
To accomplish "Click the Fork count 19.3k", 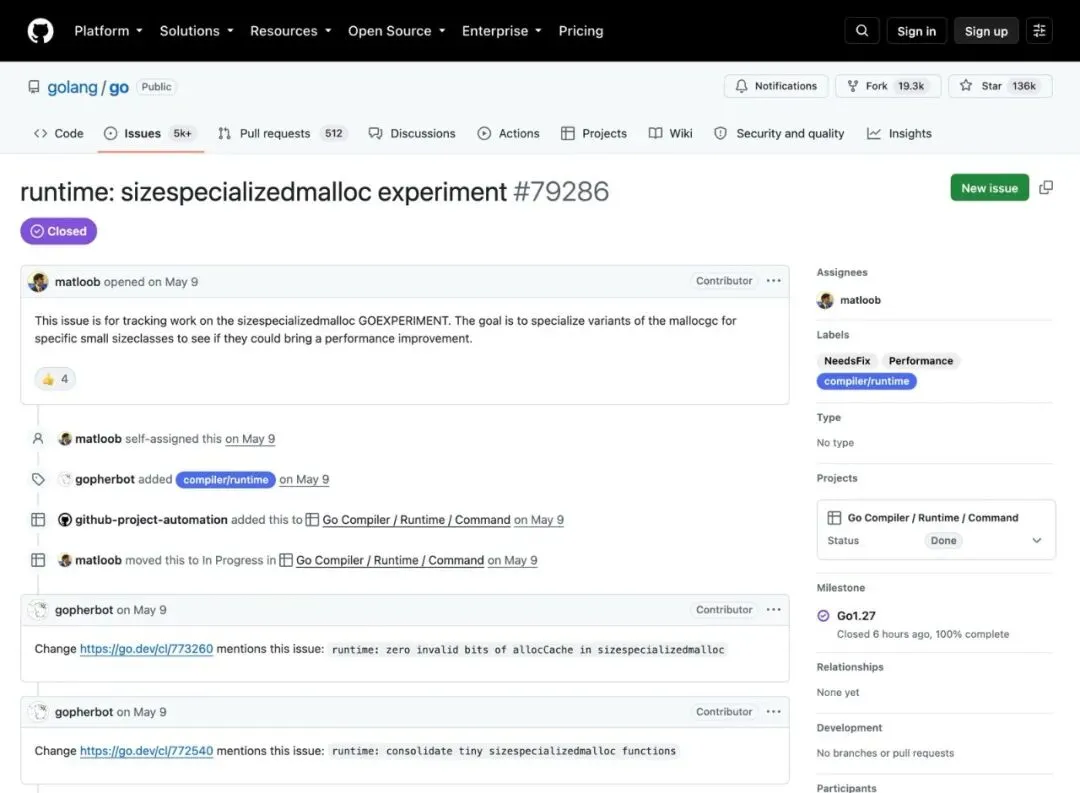I will pos(911,86).
